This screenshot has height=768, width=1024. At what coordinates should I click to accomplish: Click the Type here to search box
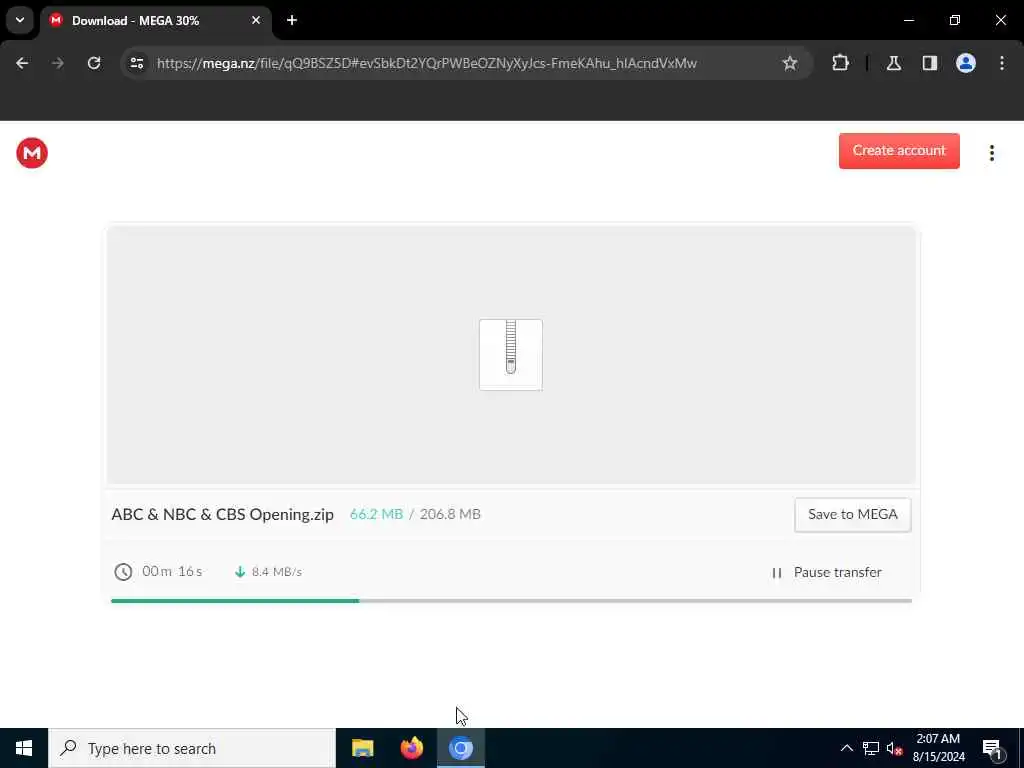pyautogui.click(x=192, y=748)
